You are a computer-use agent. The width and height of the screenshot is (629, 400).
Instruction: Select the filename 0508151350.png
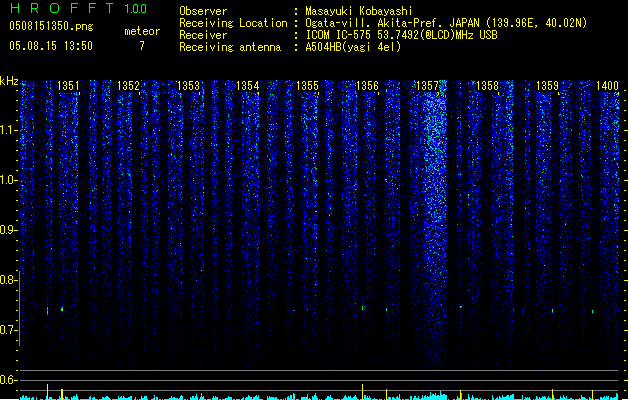[x=51, y=26]
